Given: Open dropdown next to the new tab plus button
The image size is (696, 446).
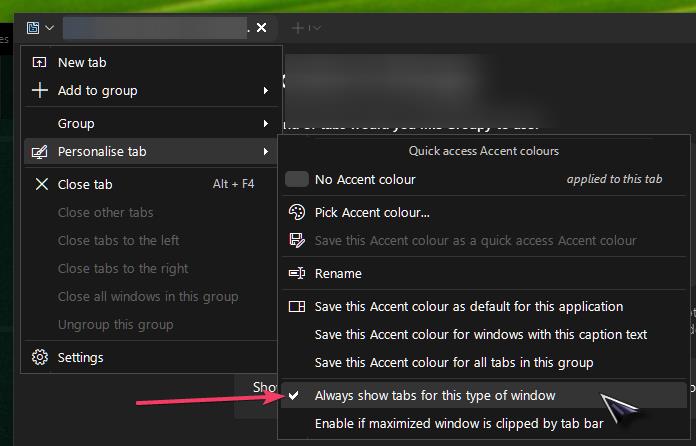Looking at the screenshot, I should click(317, 28).
